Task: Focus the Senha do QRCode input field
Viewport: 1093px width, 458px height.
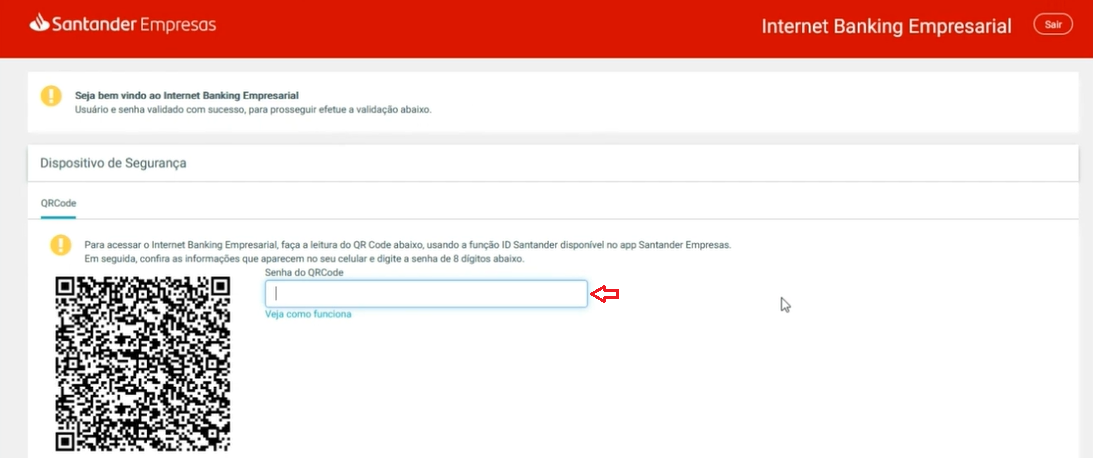Action: coord(426,293)
